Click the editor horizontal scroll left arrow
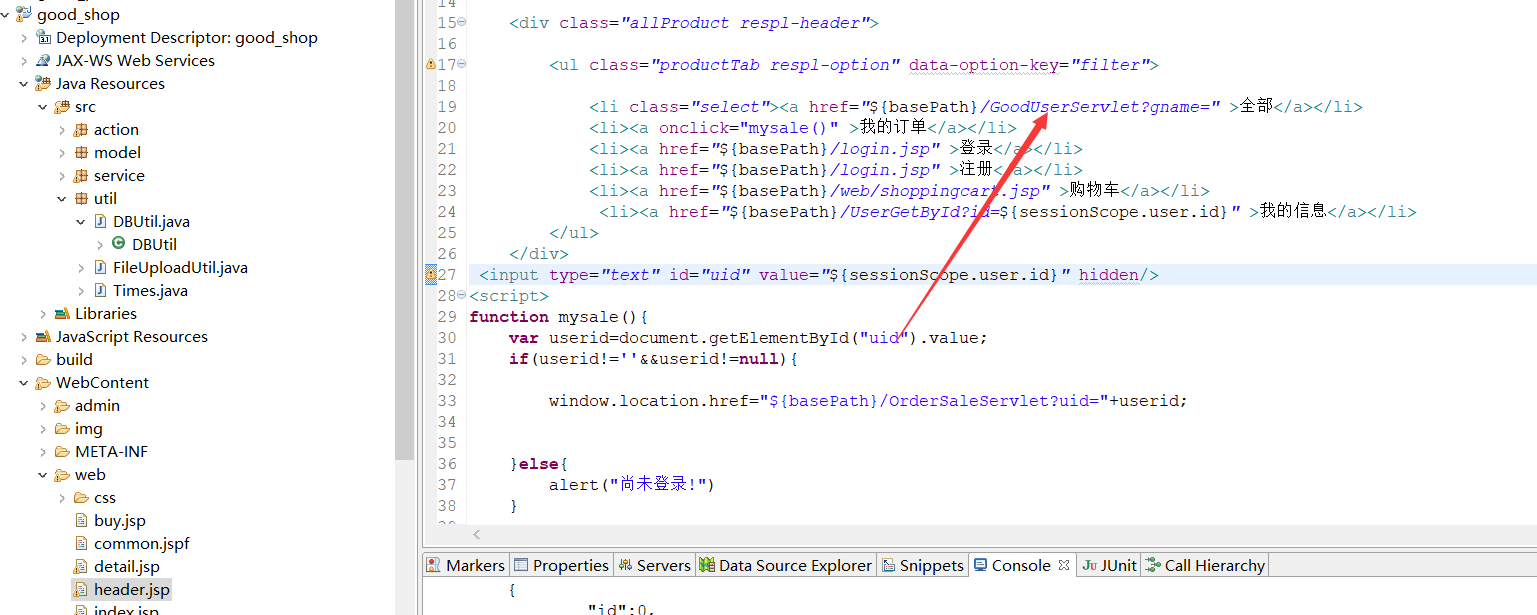 pyautogui.click(x=477, y=535)
